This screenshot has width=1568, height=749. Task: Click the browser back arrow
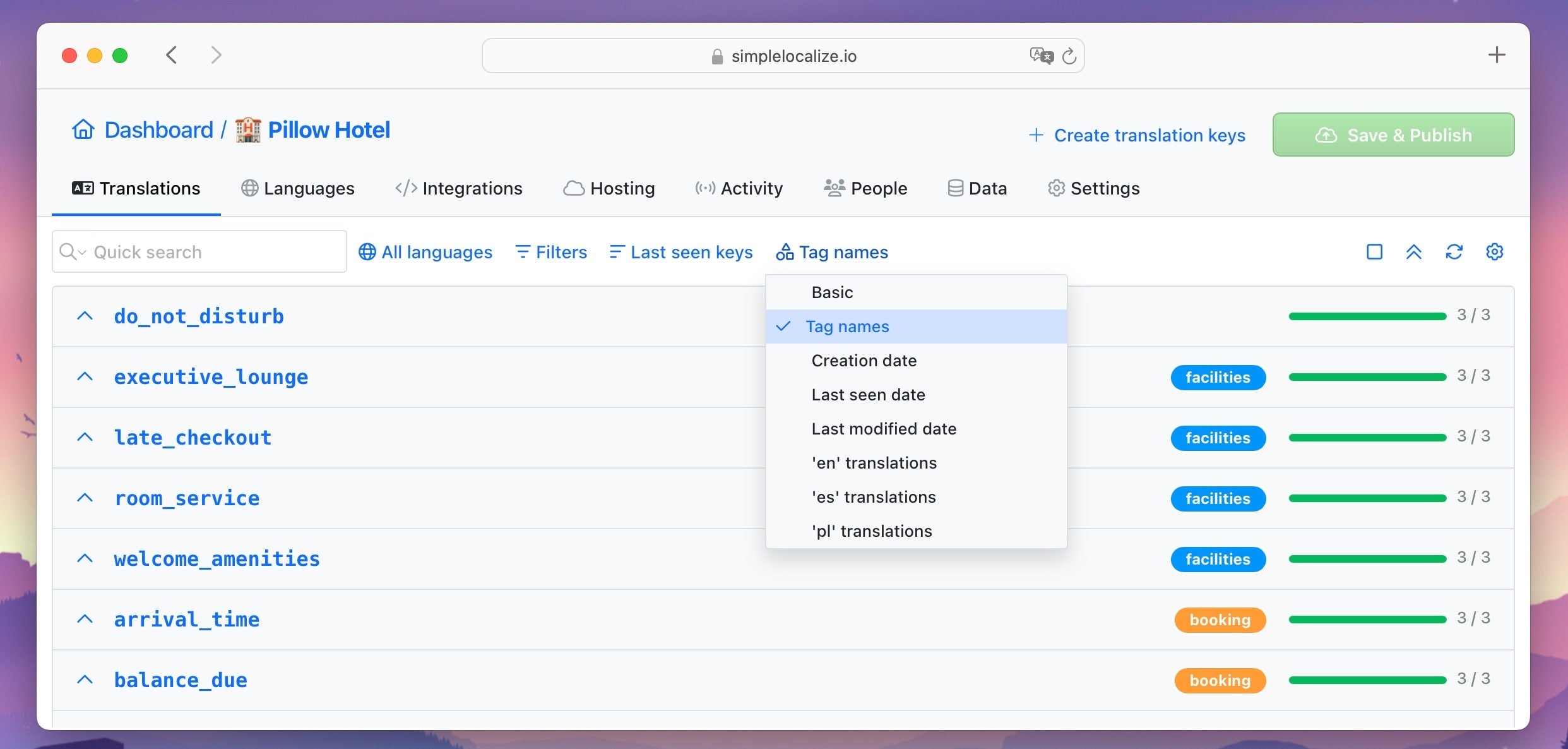(x=172, y=55)
